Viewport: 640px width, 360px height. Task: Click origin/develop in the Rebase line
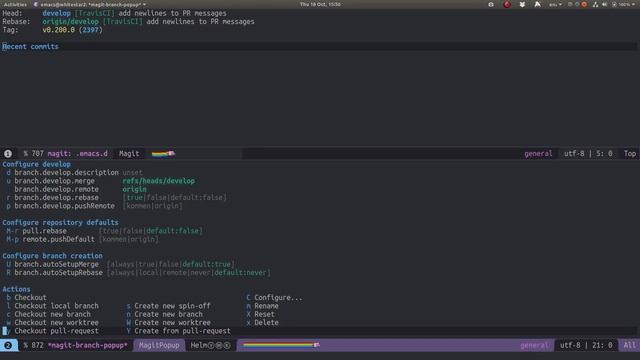[70, 21]
